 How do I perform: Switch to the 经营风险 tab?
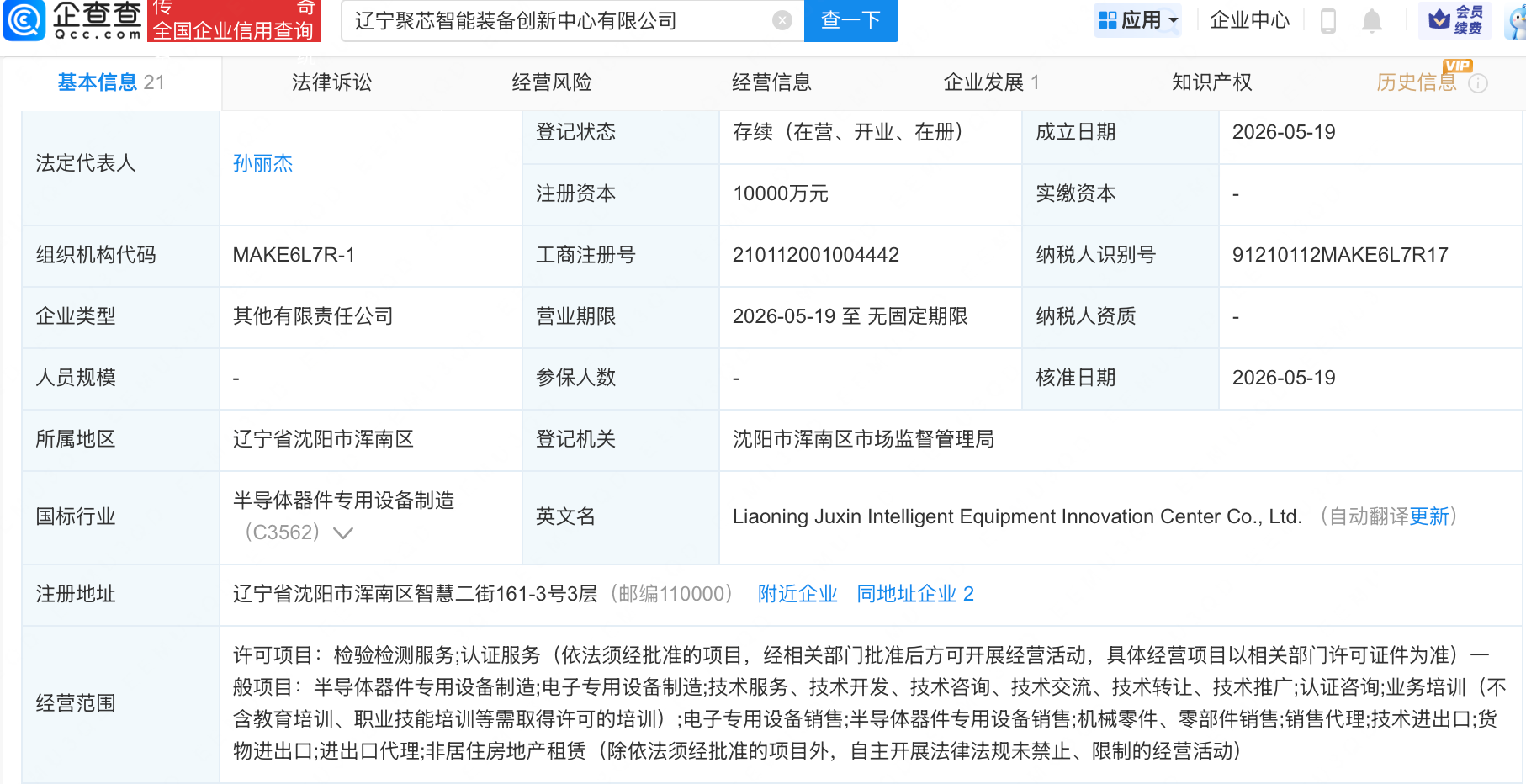(x=552, y=82)
